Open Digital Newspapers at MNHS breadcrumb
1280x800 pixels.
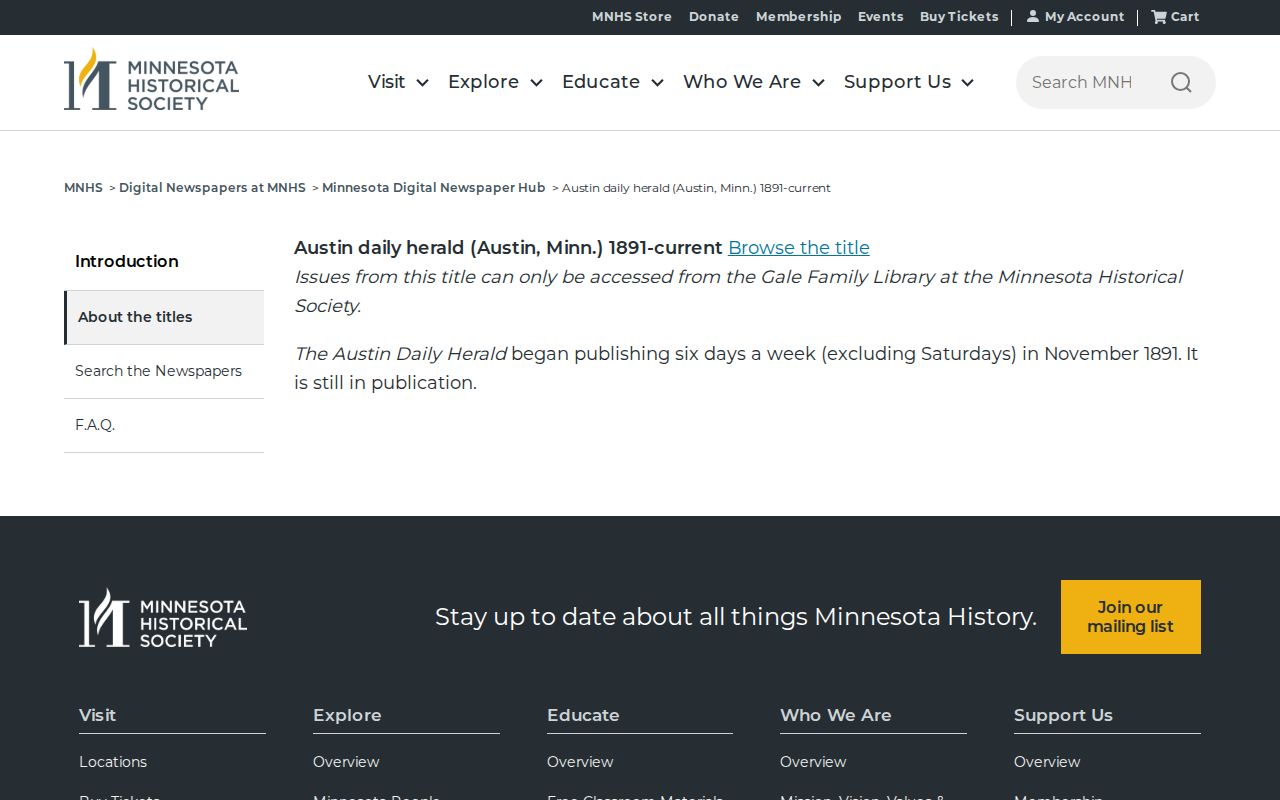pos(212,188)
